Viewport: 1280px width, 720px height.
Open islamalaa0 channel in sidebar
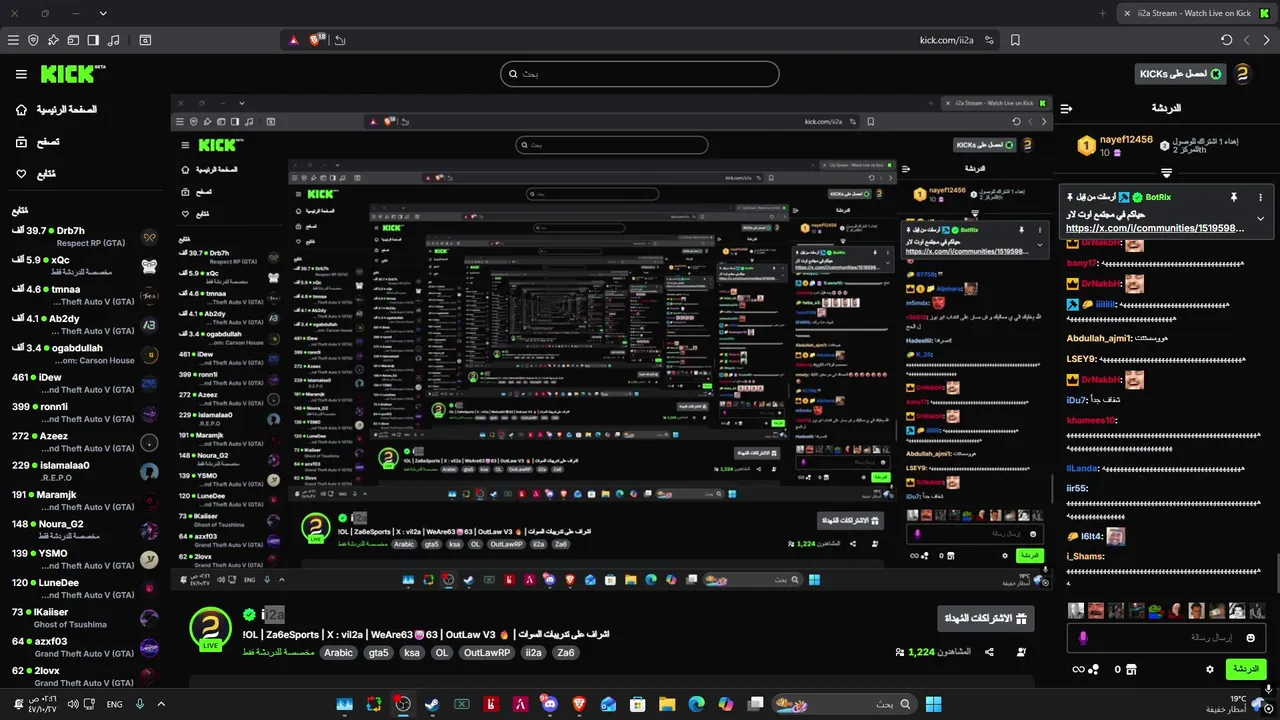pyautogui.click(x=85, y=471)
